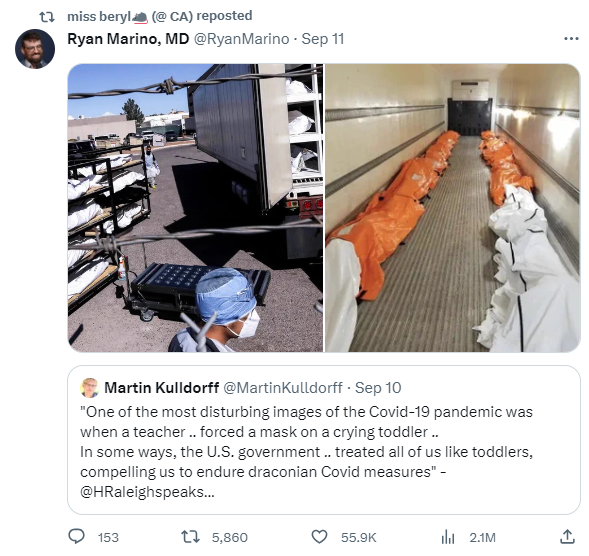This screenshot has height=556, width=589.
Task: Visit the @RyanMarino handle link
Action: tap(241, 39)
